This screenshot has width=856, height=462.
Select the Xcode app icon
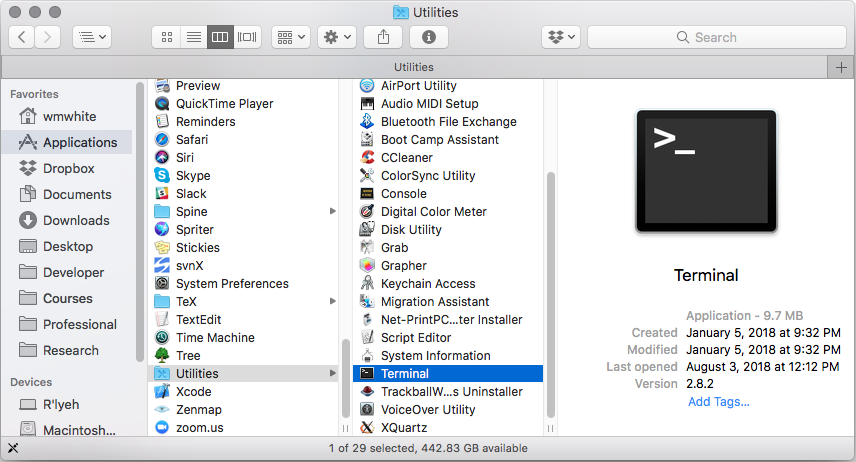point(162,392)
